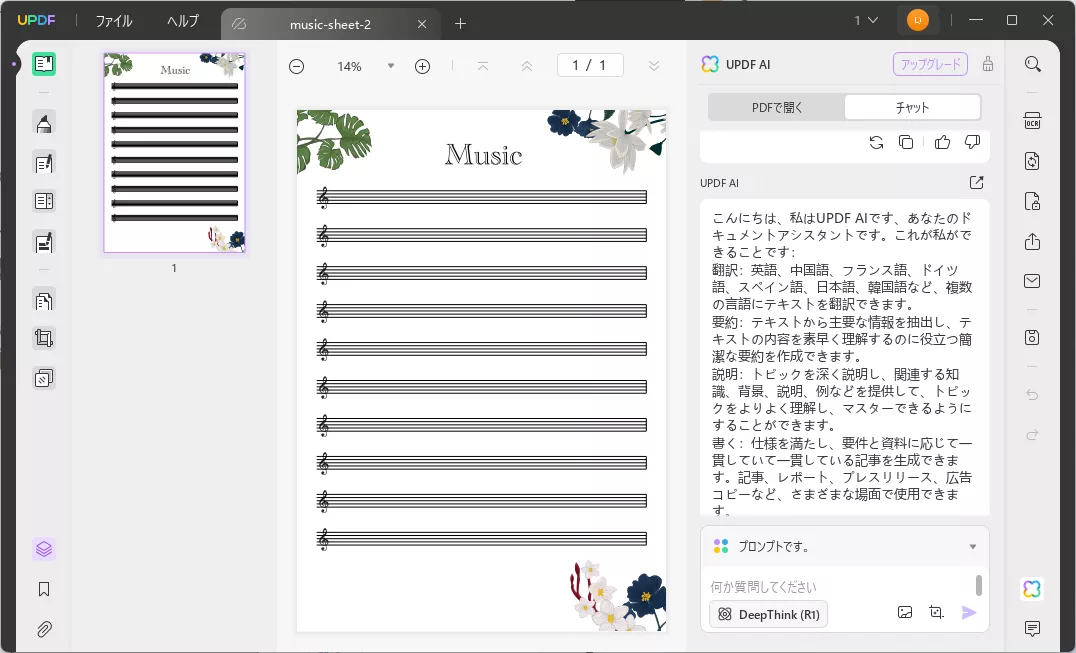Image resolution: width=1076 pixels, height=653 pixels.
Task: Open the Organize pages tool
Action: click(x=44, y=300)
